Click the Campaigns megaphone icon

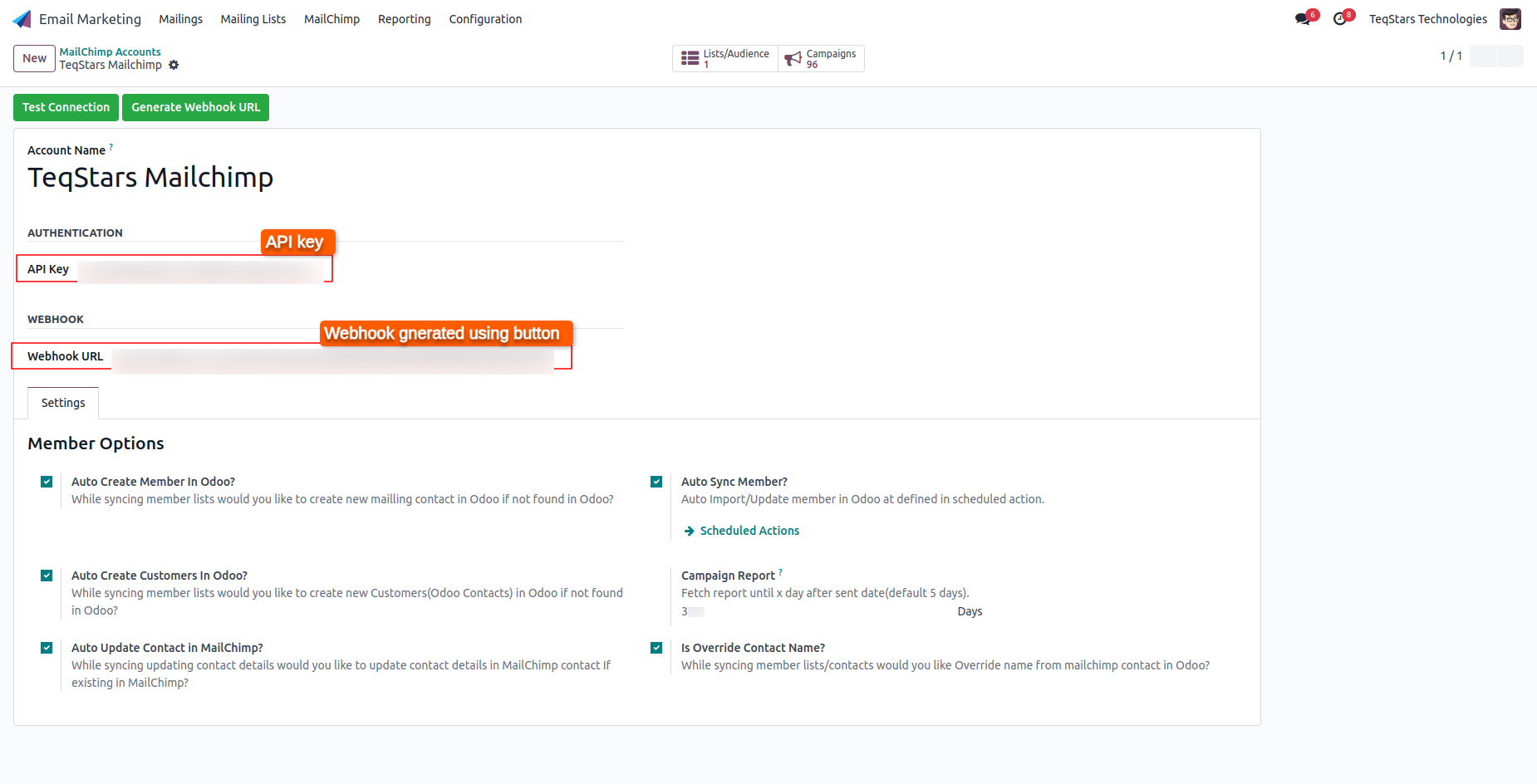(x=793, y=58)
